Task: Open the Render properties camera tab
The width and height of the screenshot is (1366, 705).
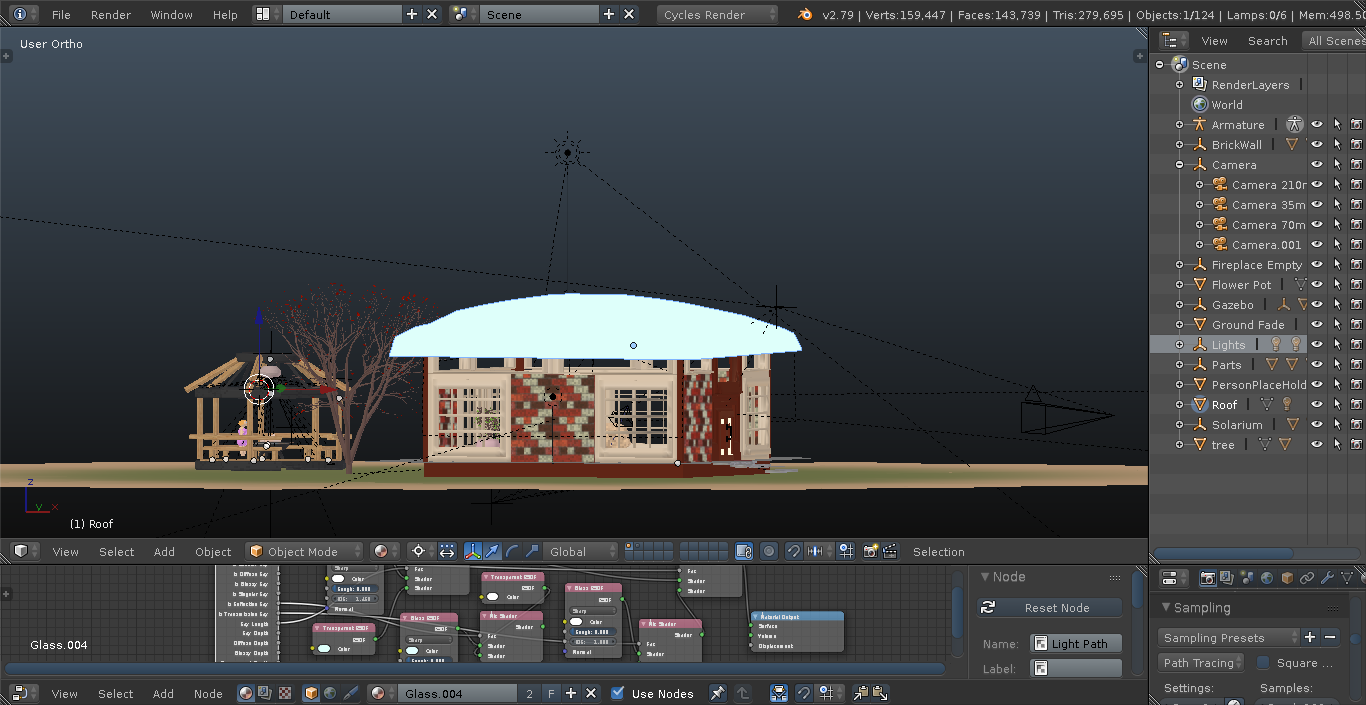Action: point(1208,578)
